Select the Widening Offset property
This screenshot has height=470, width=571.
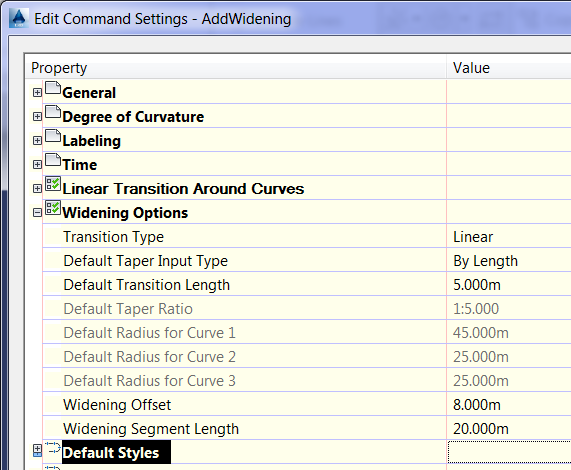(117, 405)
